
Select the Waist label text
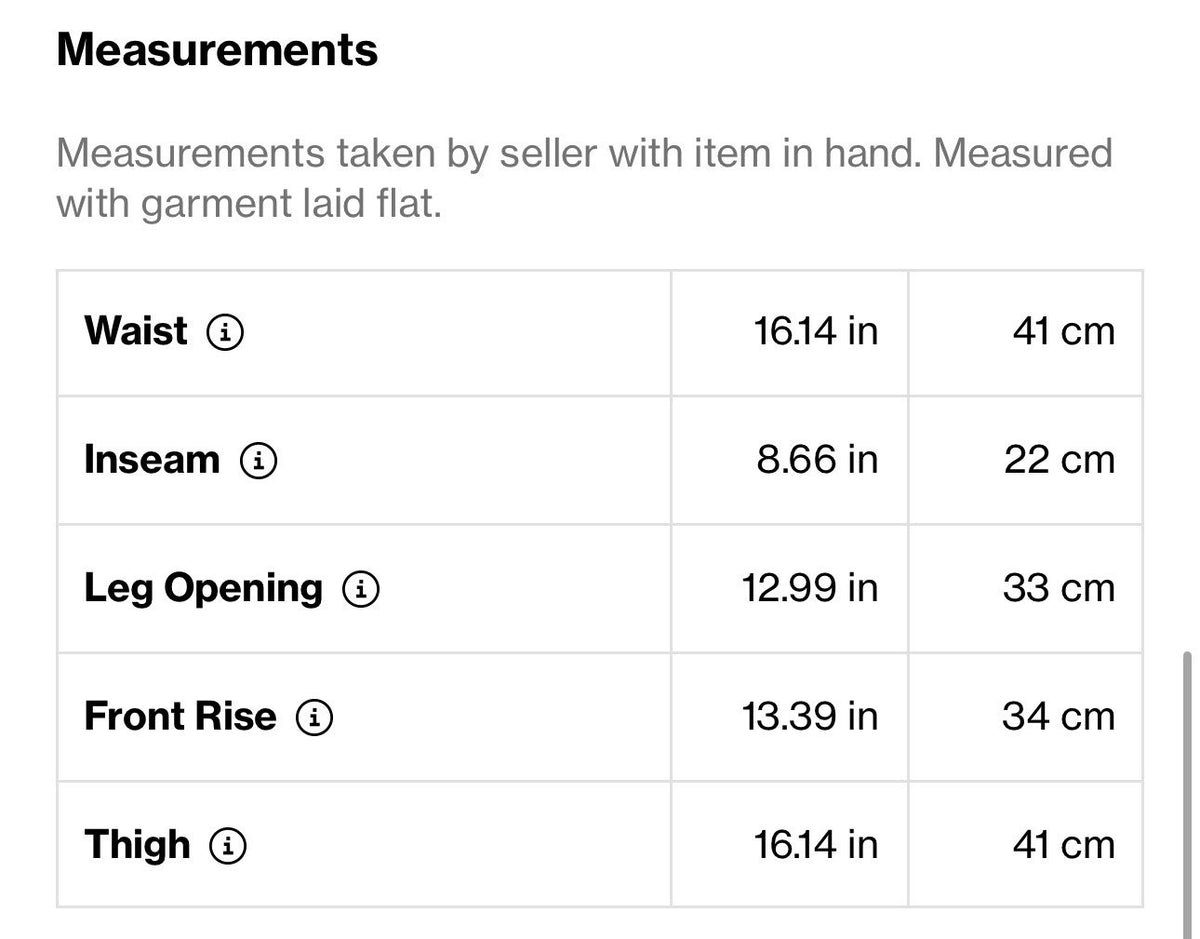point(136,331)
